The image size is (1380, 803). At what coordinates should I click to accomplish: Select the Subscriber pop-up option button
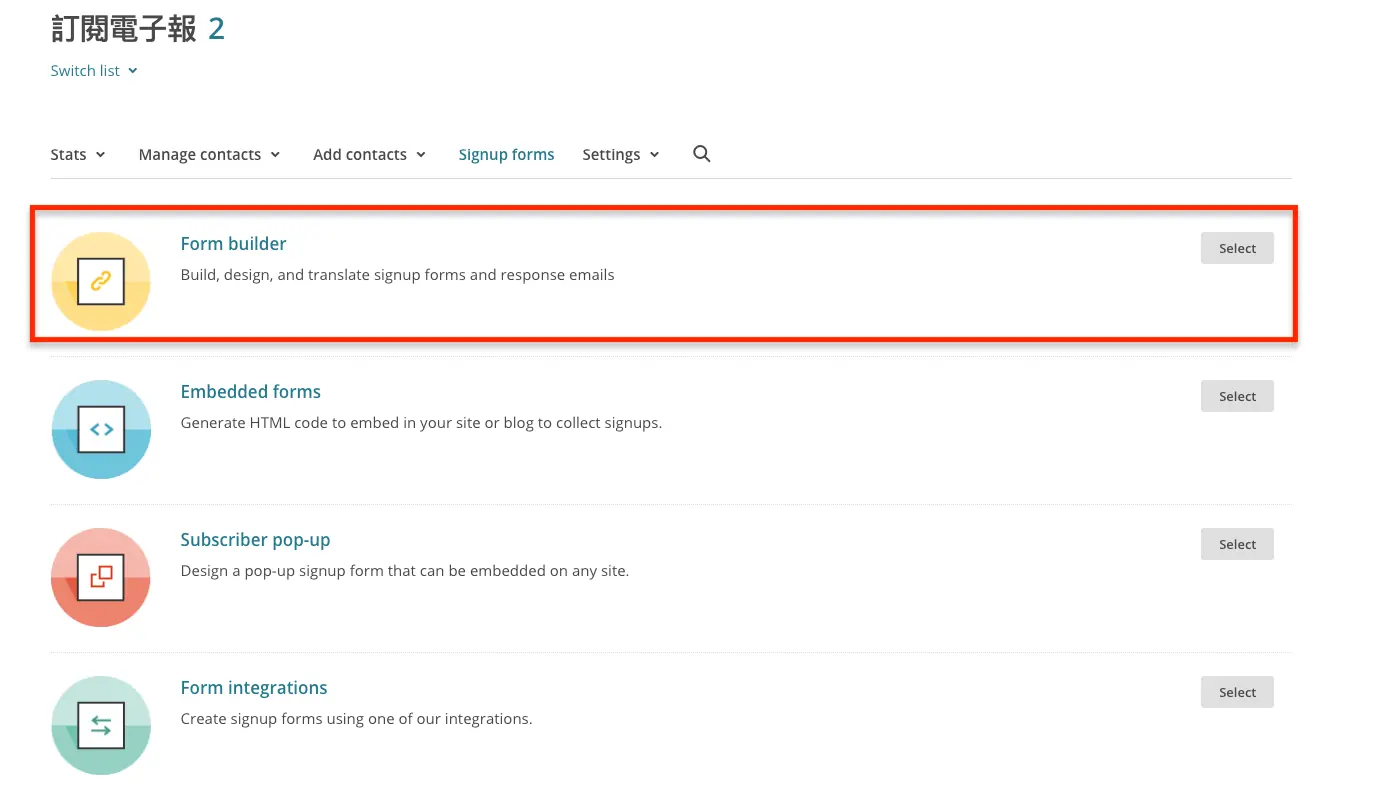[x=1237, y=544]
